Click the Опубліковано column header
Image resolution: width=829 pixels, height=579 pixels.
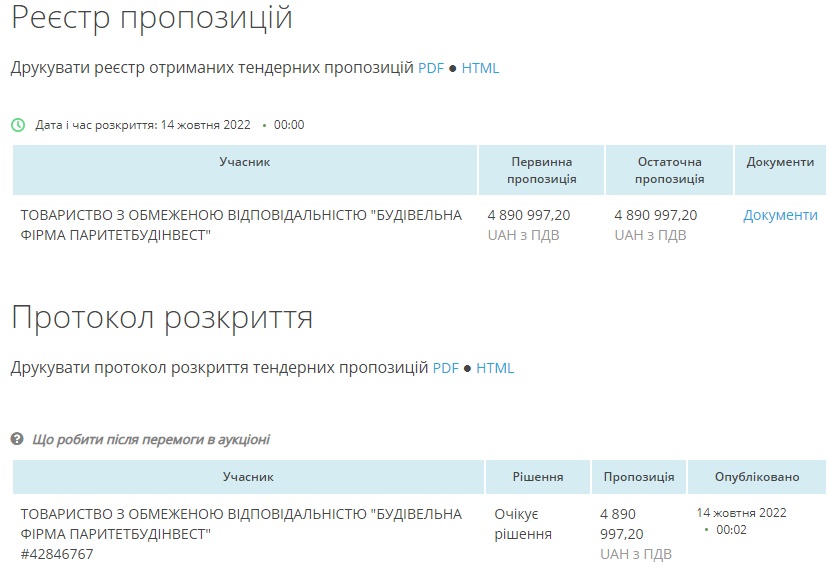pyautogui.click(x=757, y=477)
